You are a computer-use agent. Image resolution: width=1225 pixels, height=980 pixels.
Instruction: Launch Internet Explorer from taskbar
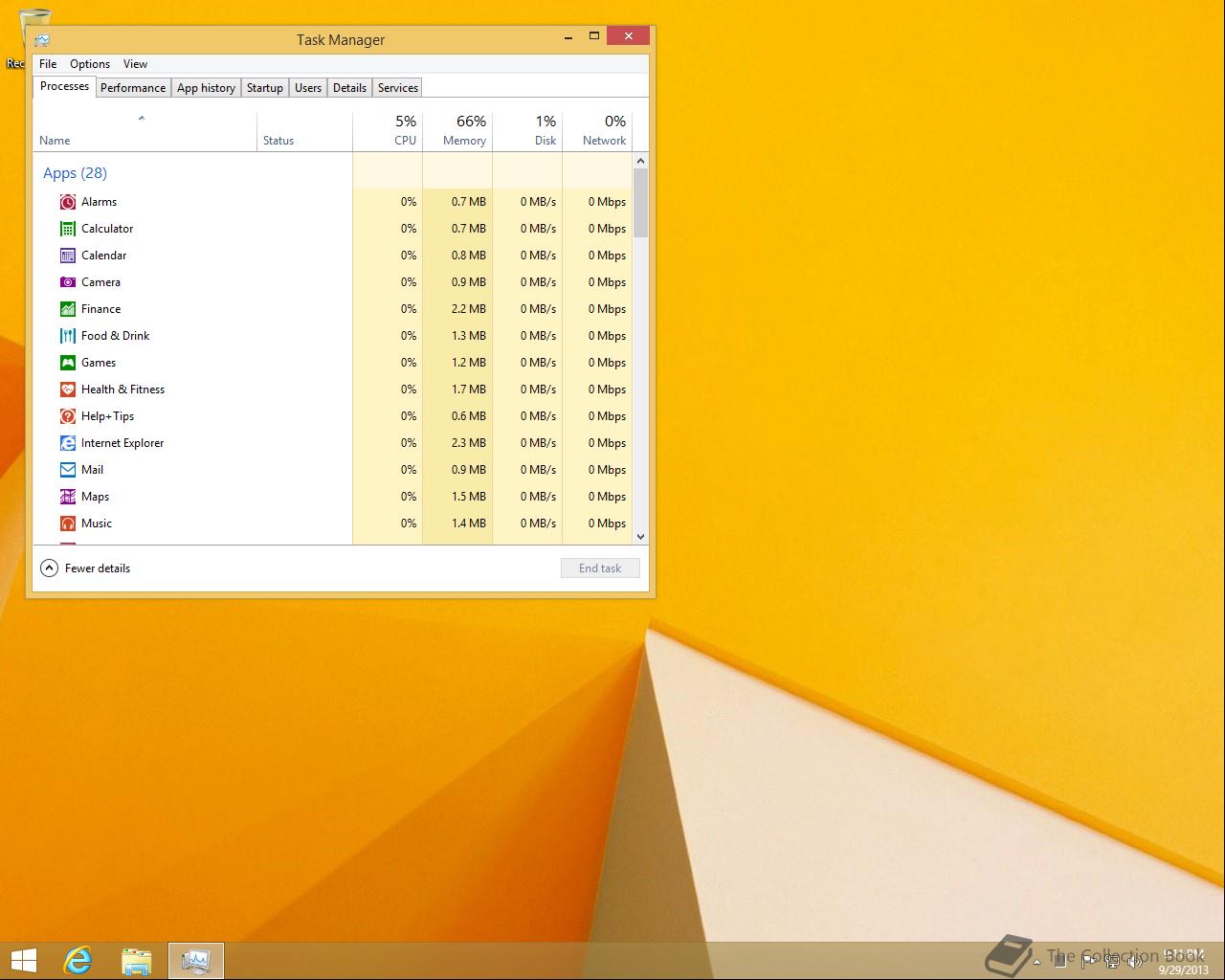click(78, 961)
